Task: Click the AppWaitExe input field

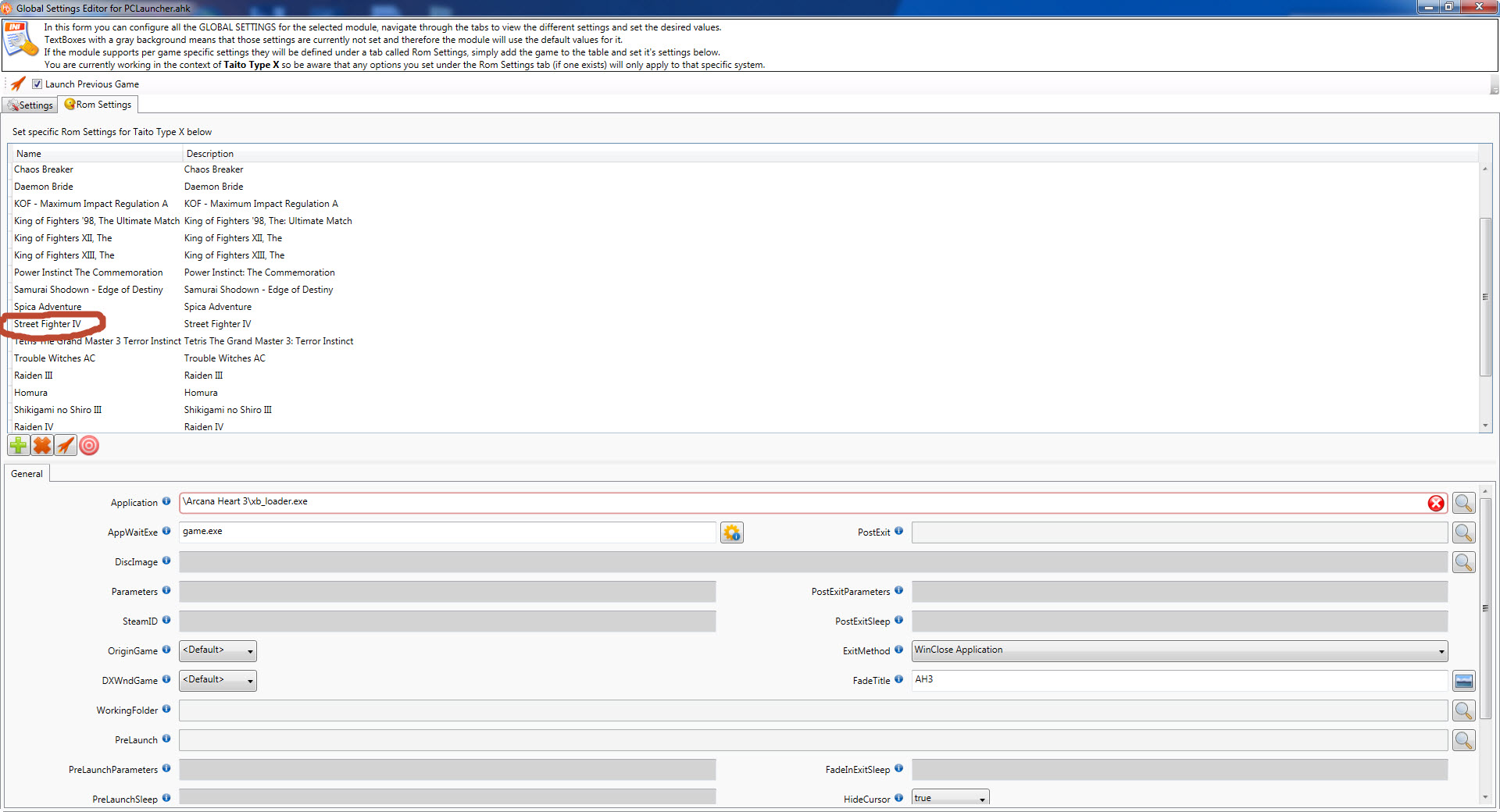Action: (448, 532)
